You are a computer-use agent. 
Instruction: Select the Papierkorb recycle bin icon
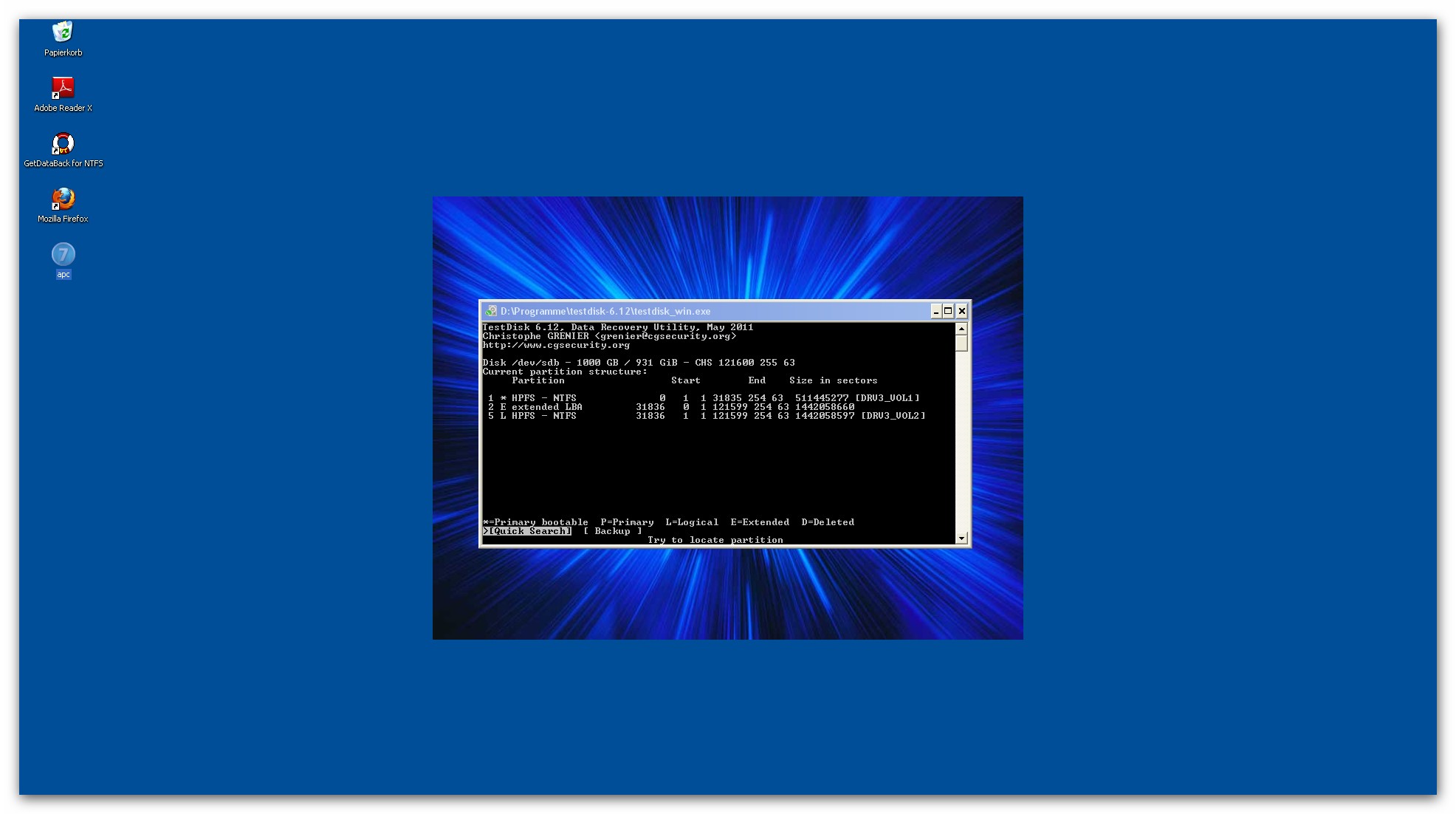click(63, 33)
